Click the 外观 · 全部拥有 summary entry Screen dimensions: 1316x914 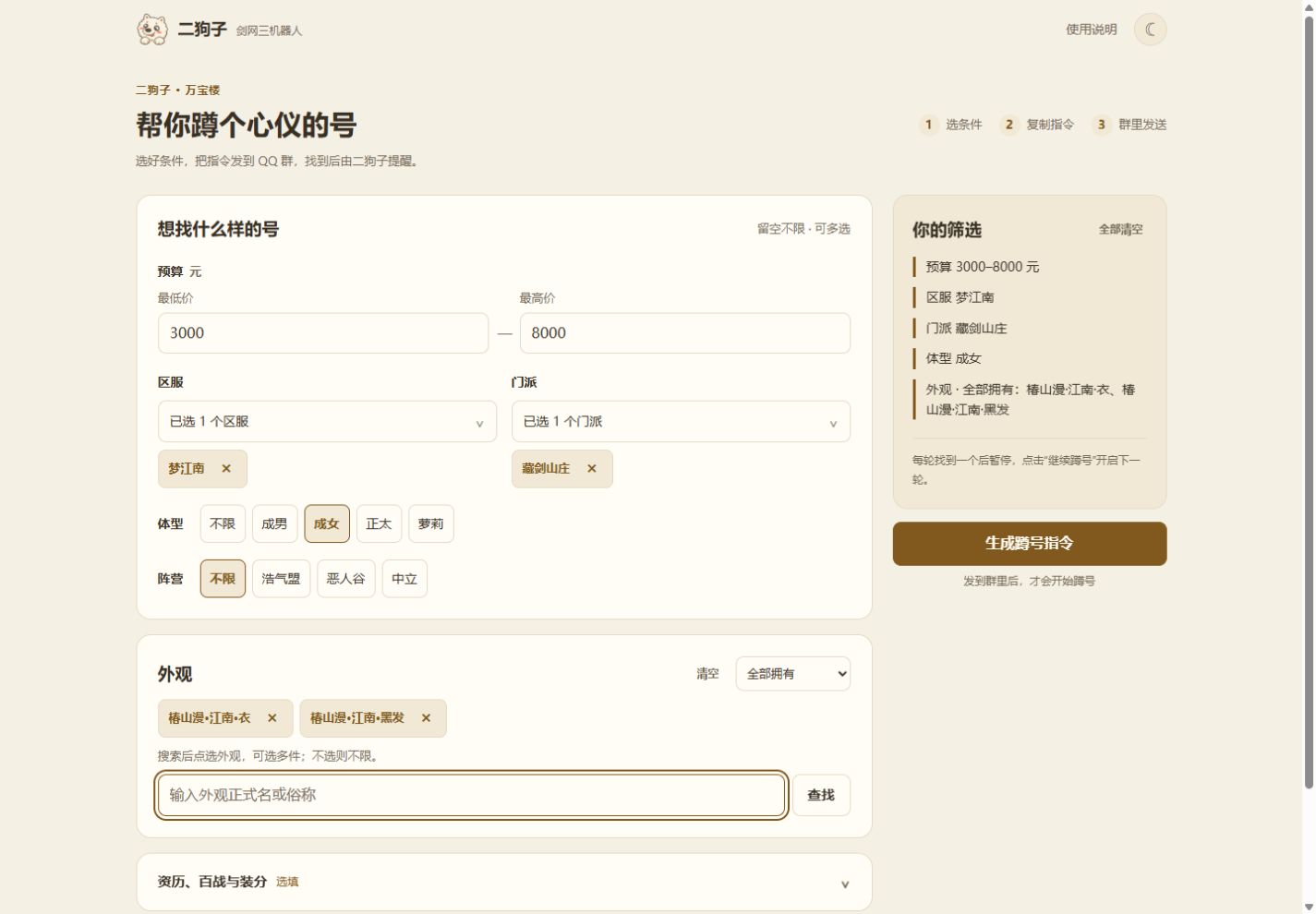[x=1030, y=400]
